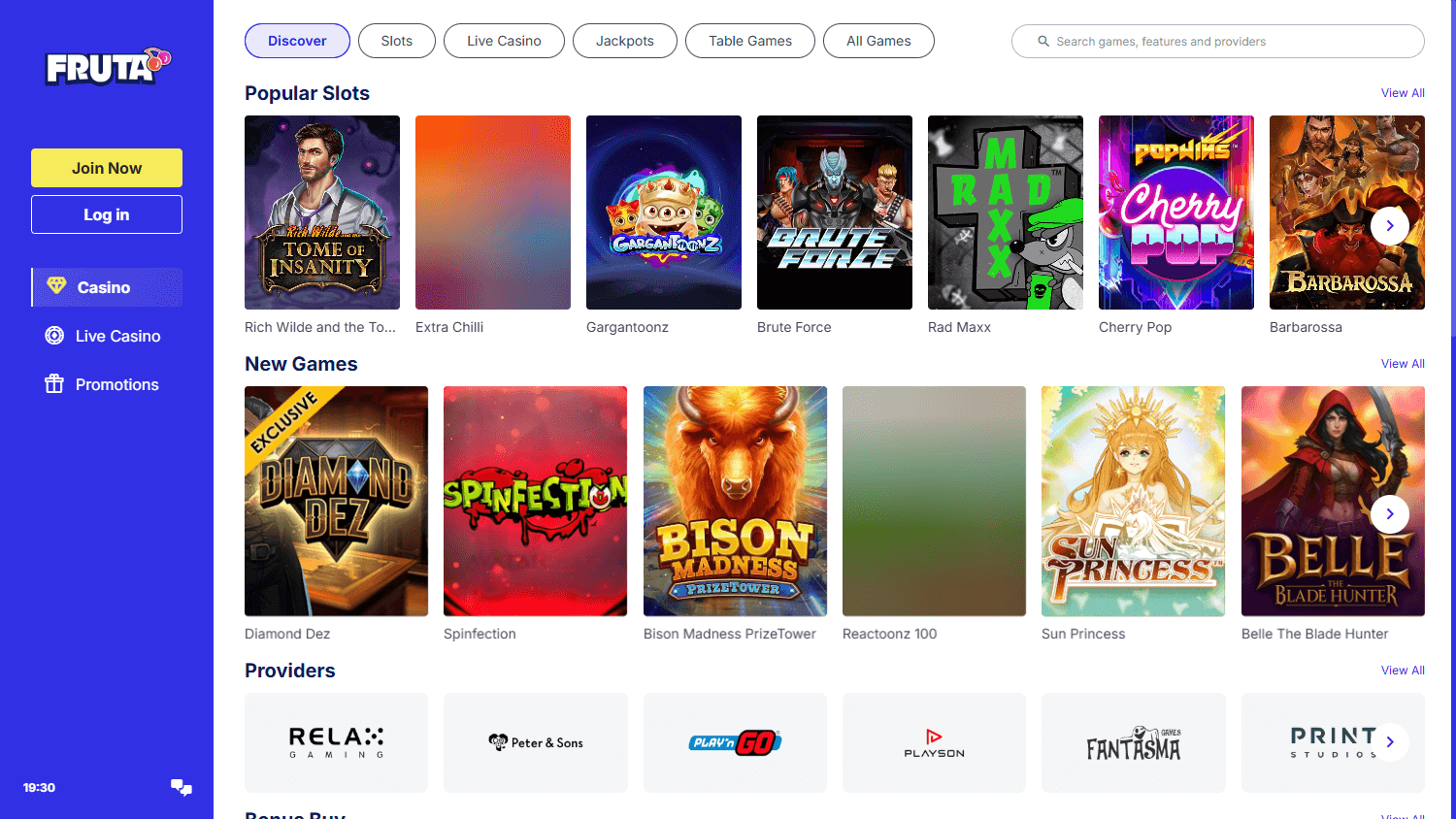Click the search magnifier icon
This screenshot has height=819, width=1456.
coord(1042,41)
